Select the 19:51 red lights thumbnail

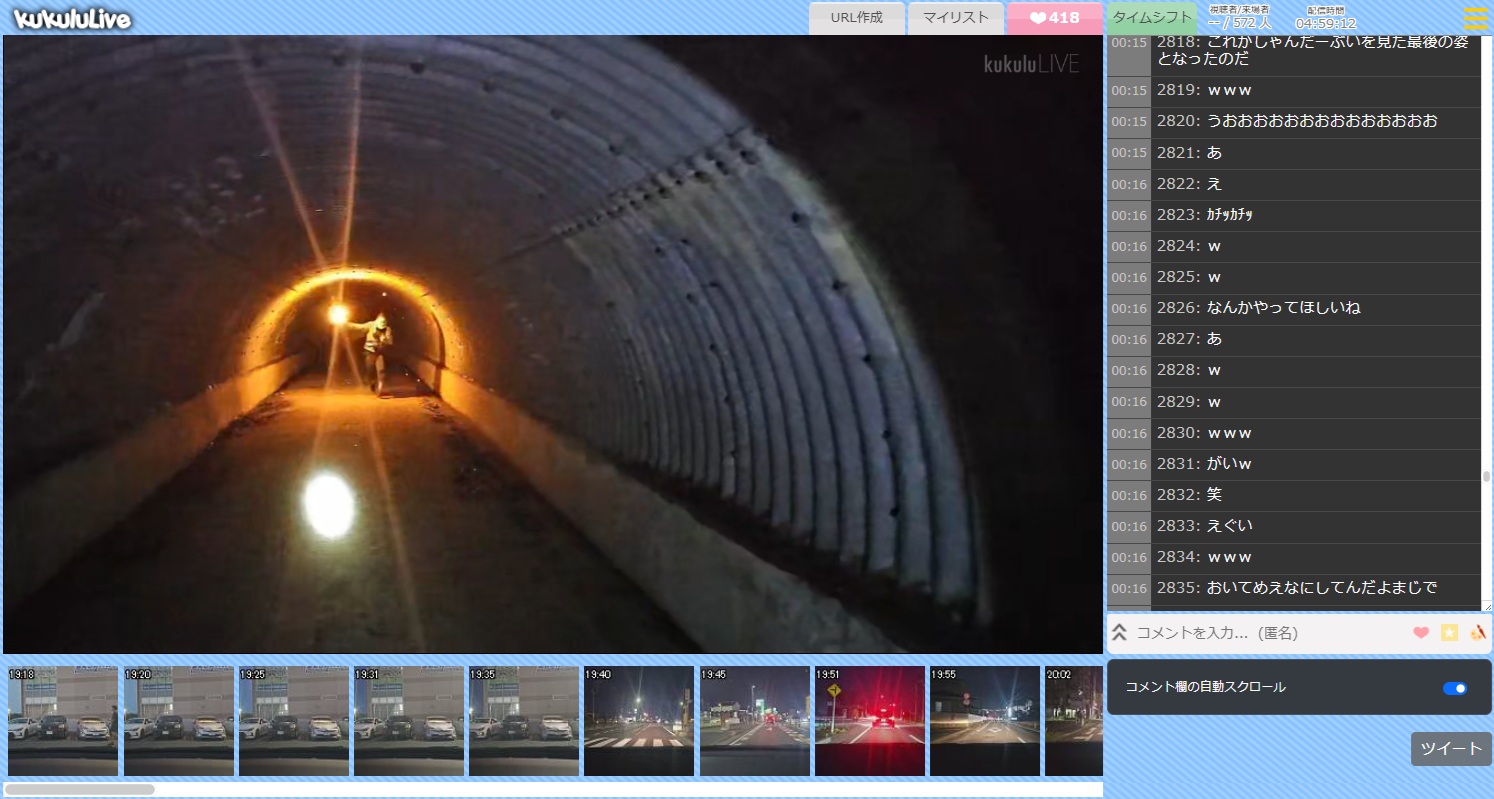870,721
